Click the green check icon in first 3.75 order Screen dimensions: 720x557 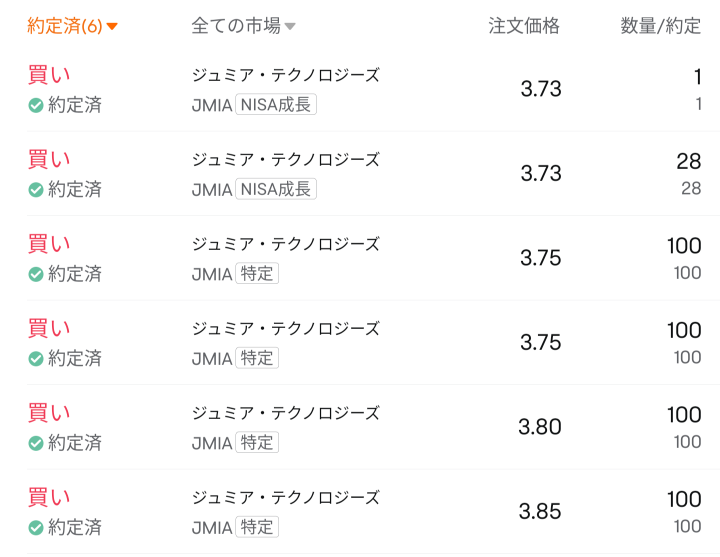pos(36,274)
